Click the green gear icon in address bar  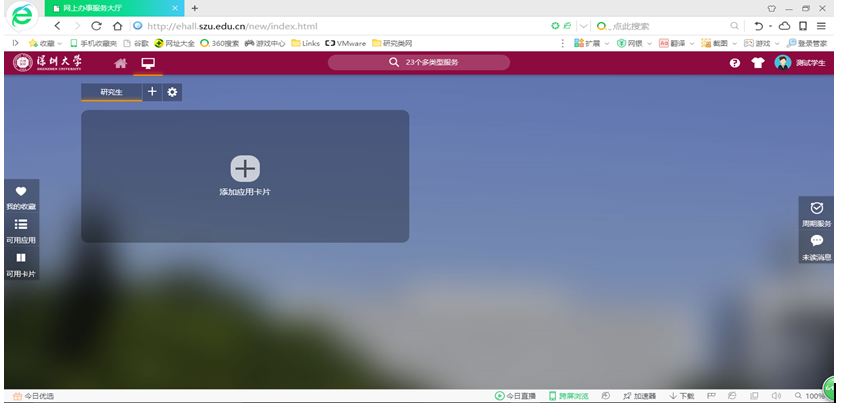[555, 26]
